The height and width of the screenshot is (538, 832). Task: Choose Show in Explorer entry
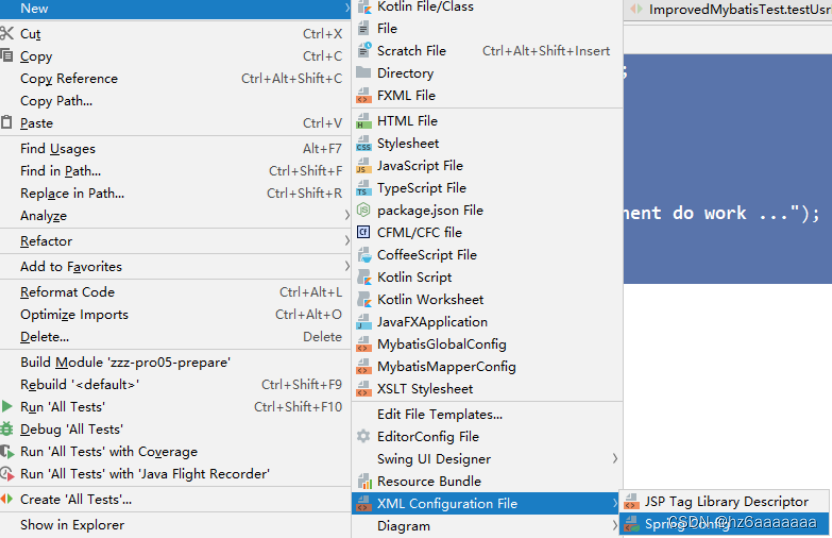click(175, 525)
